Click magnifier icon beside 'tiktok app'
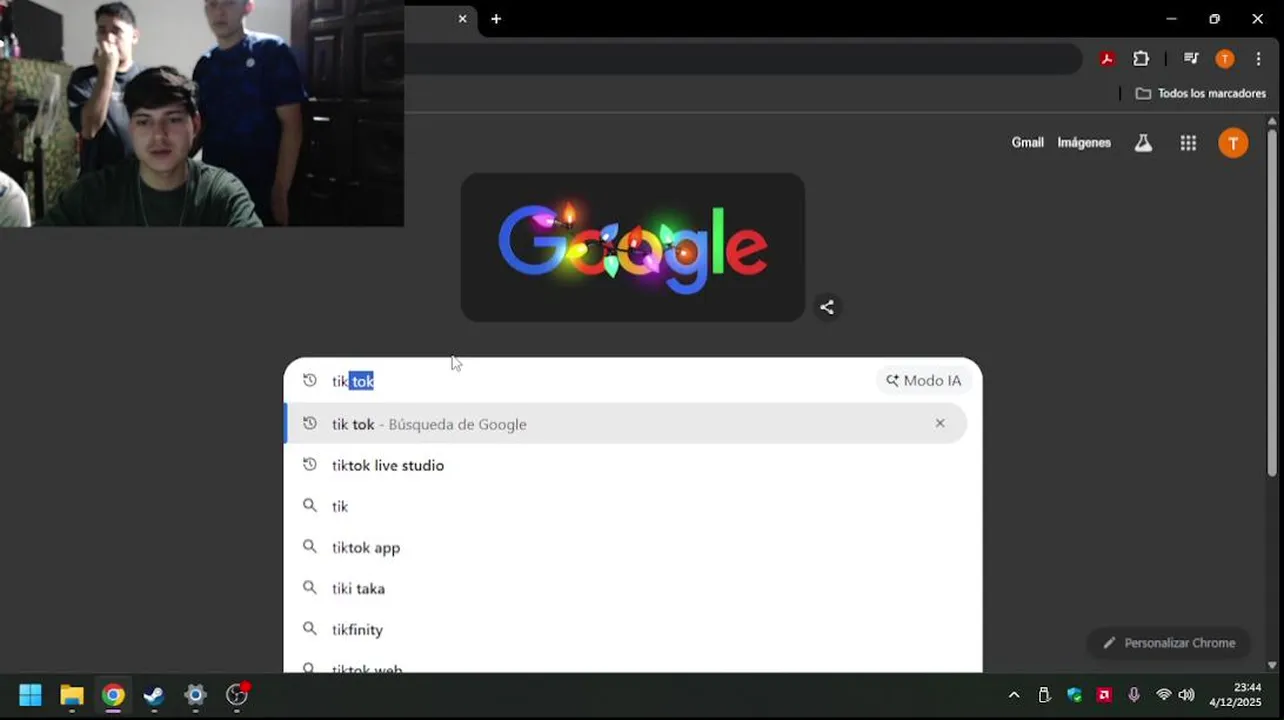 pyautogui.click(x=310, y=547)
